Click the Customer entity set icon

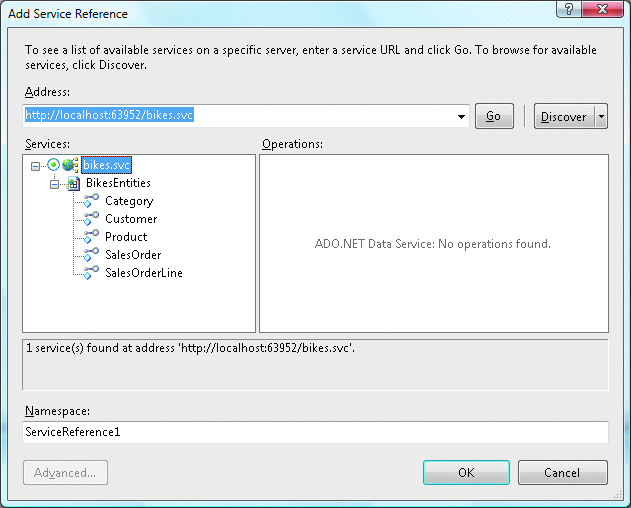(x=91, y=219)
